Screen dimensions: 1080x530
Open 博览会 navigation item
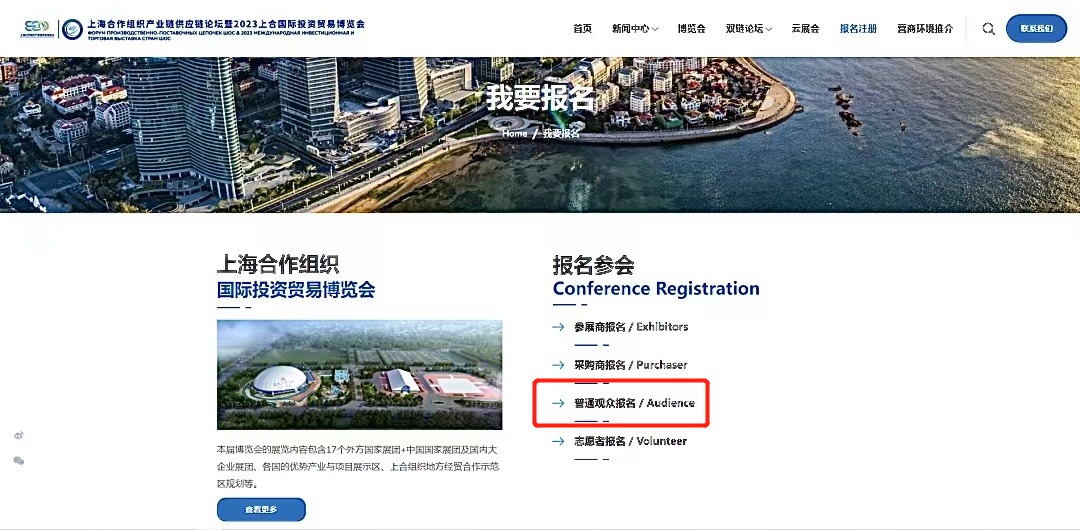[692, 29]
